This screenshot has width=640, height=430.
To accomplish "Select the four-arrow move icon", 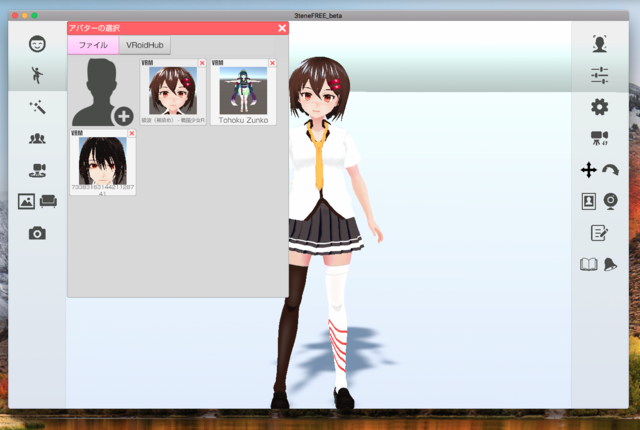I will [x=589, y=170].
